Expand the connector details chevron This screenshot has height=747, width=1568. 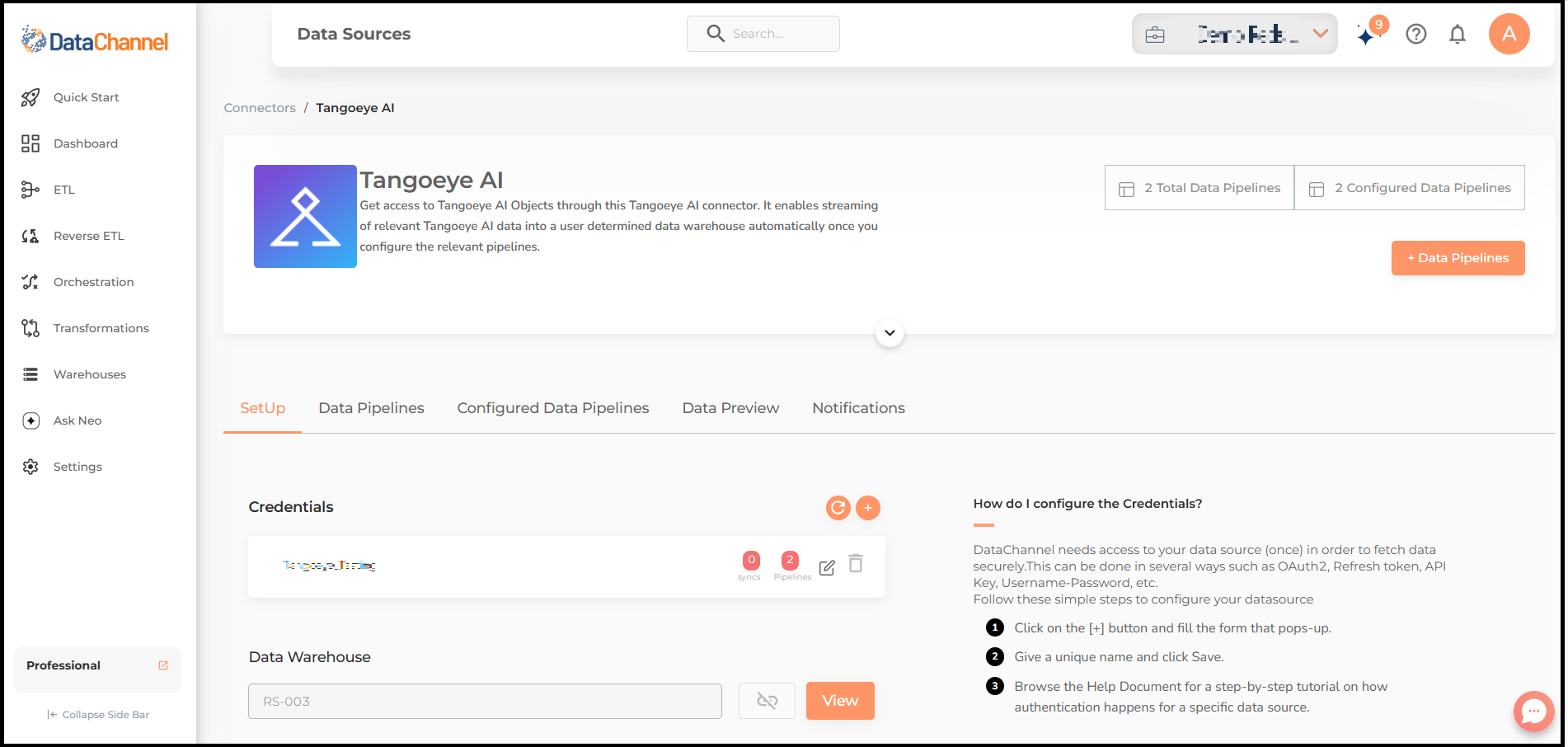890,333
